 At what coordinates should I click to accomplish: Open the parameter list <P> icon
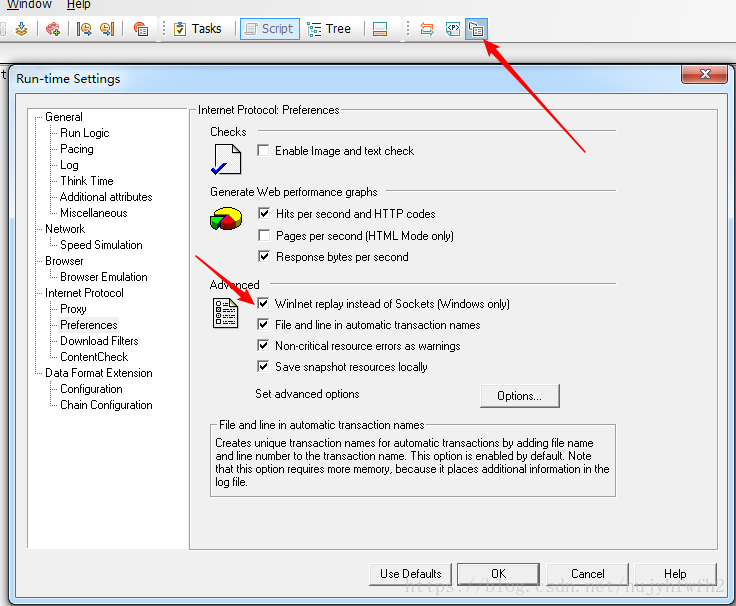pos(452,29)
